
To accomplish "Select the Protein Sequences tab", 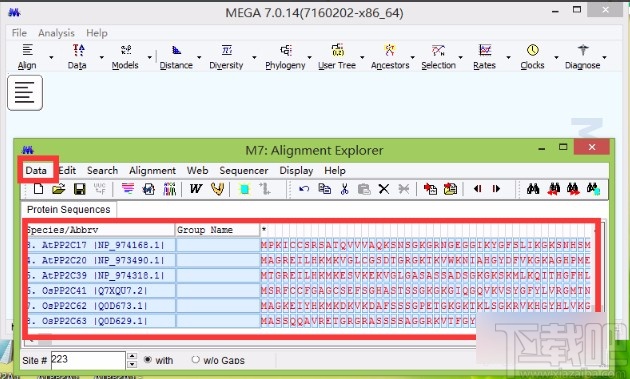I will point(69,210).
